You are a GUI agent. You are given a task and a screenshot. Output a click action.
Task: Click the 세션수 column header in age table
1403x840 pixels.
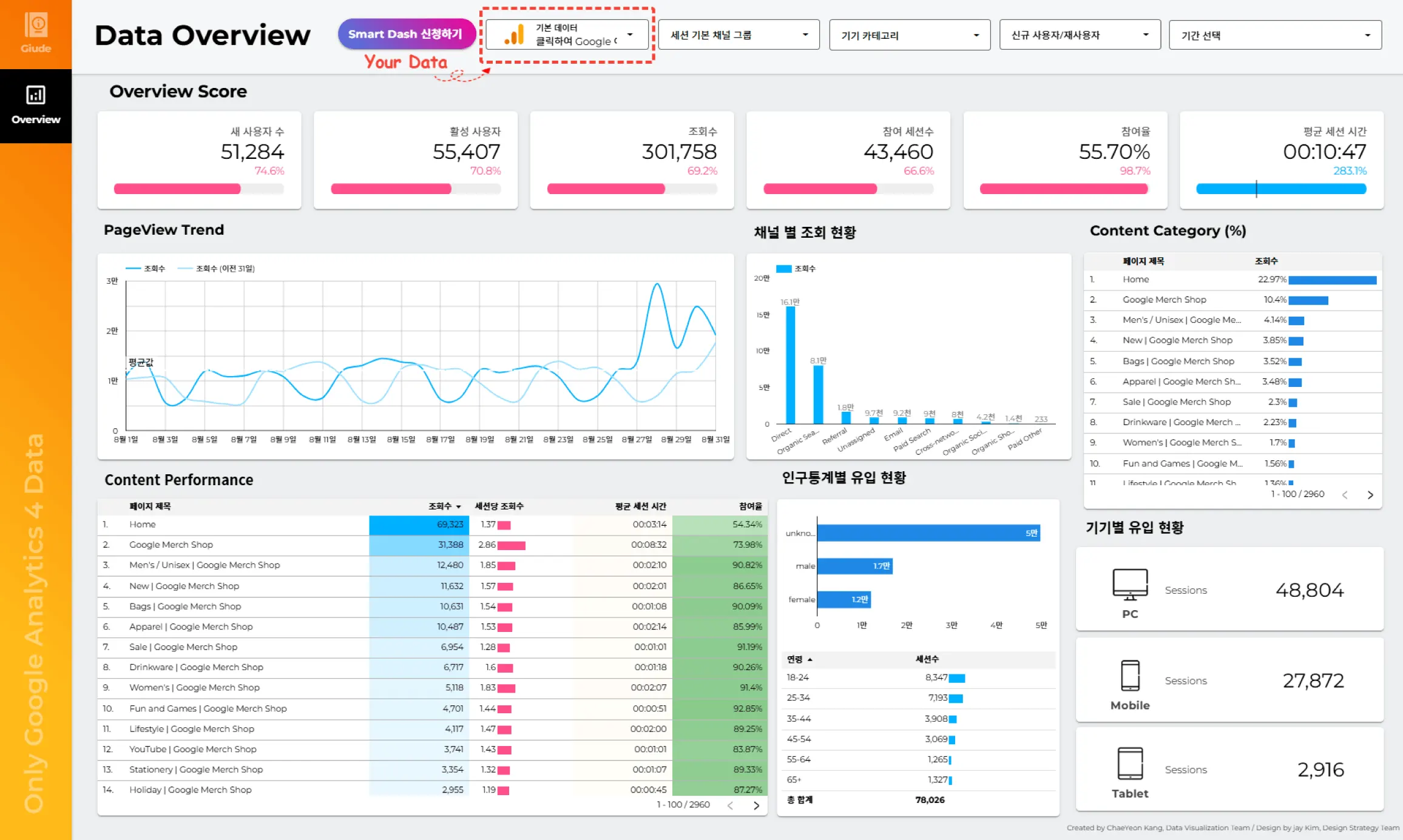pos(927,659)
